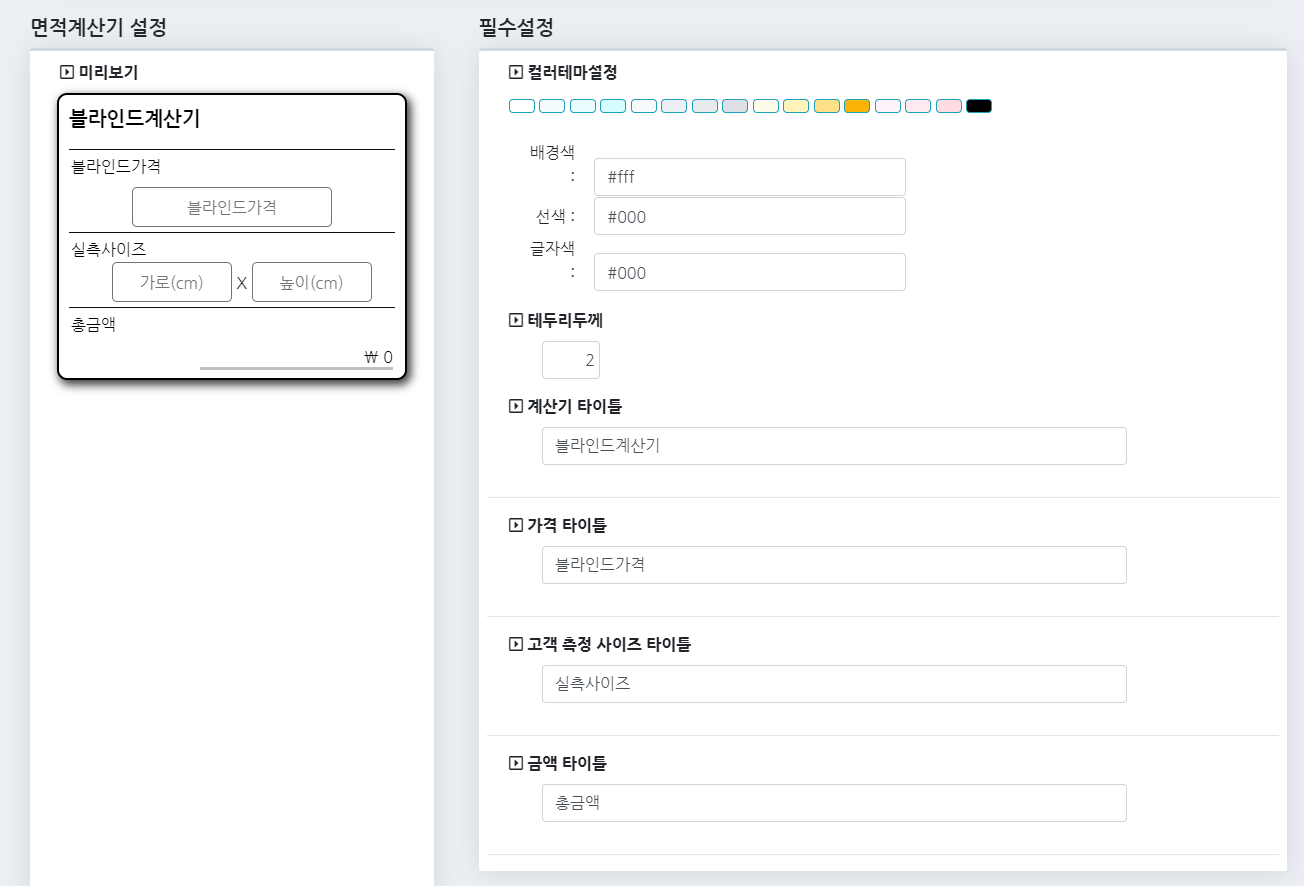Click the 선색 color code input
Screen dimensions: 1304x886
[749, 216]
